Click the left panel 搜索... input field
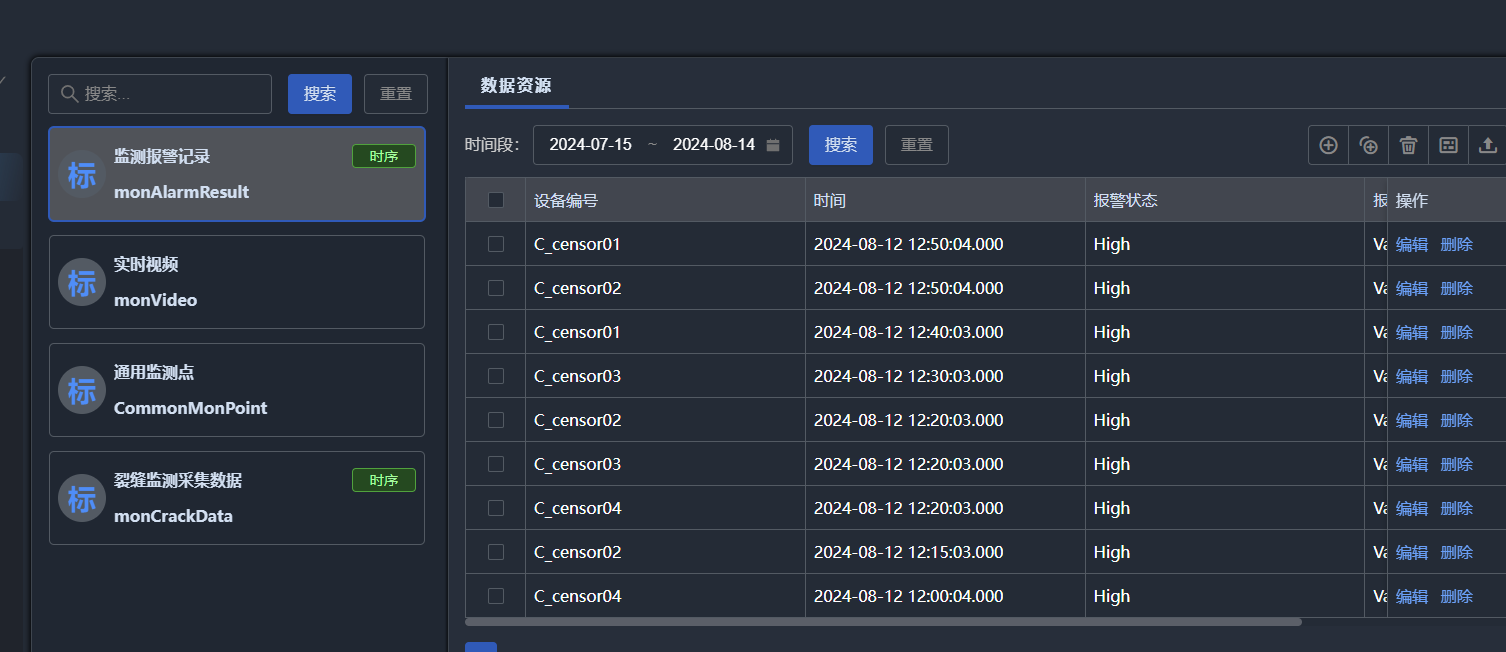1506x652 pixels. coord(160,94)
